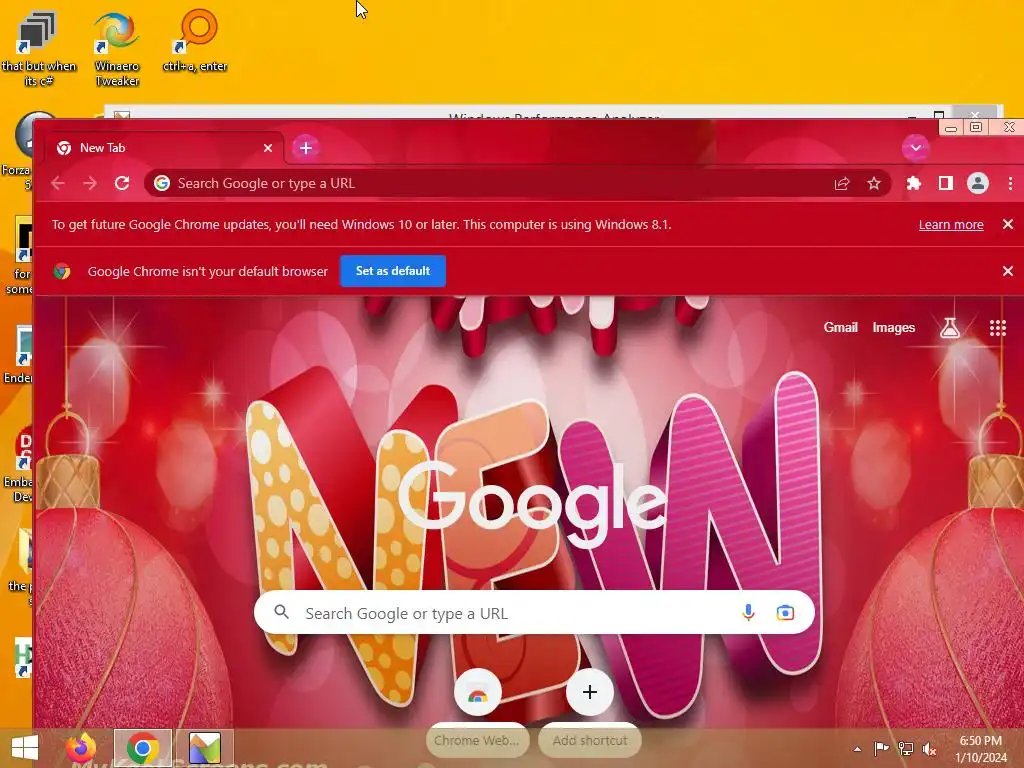Viewport: 1024px width, 768px height.
Task: Open the tab search dropdown arrow
Action: click(x=916, y=148)
